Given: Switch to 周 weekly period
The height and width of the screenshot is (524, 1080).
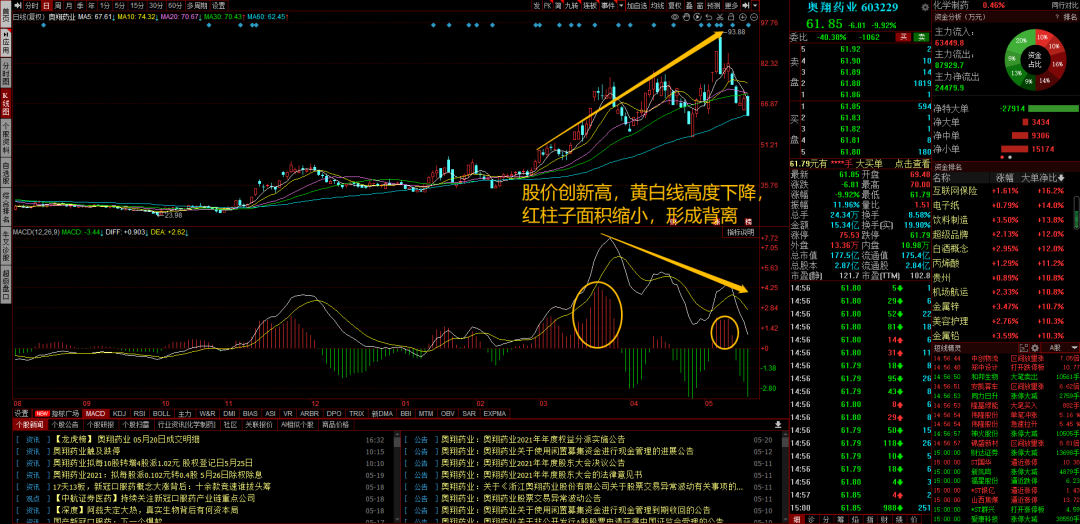Looking at the screenshot, I should pos(56,5).
